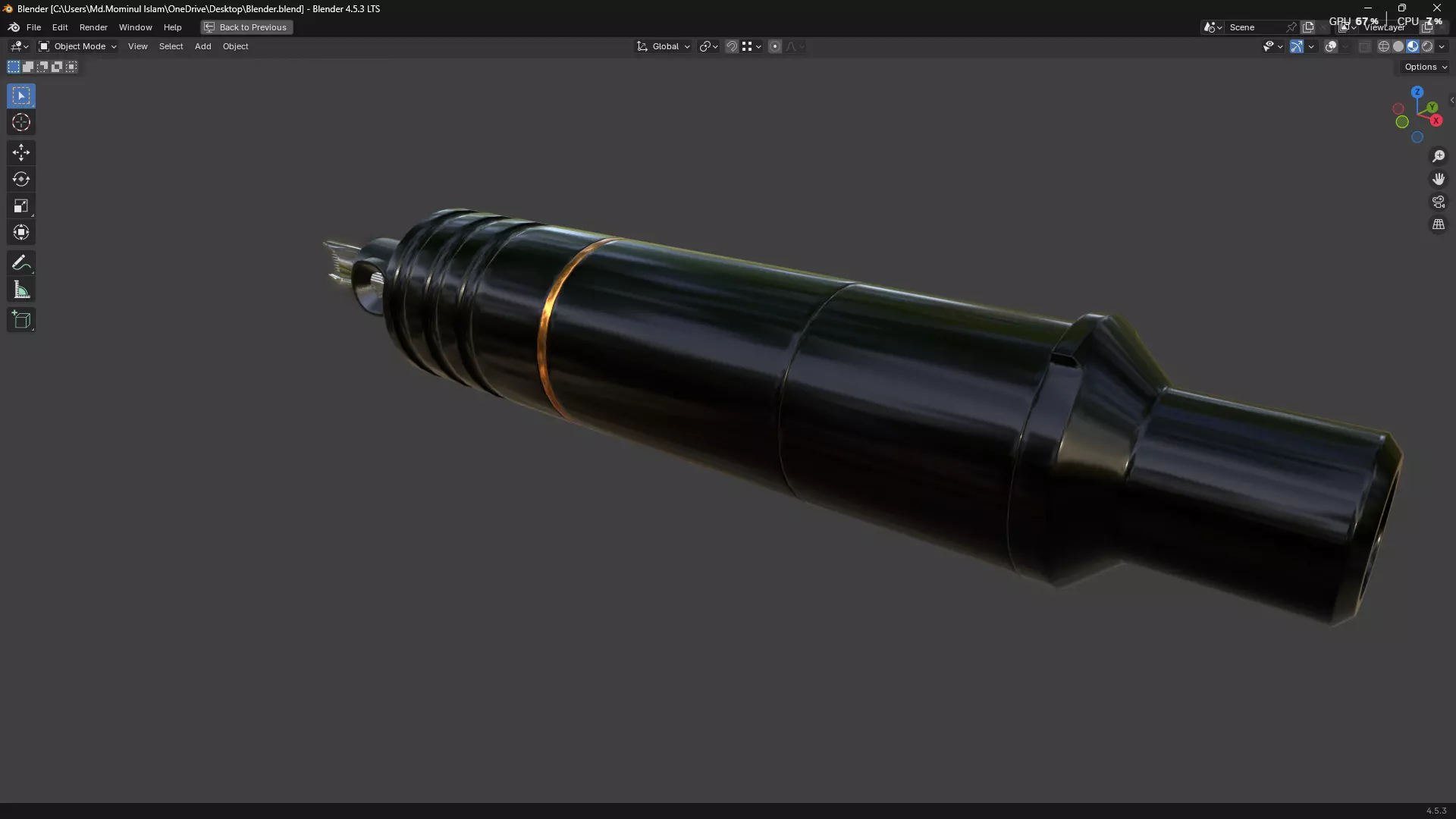This screenshot has height=819, width=1456.
Task: Set selection mode to new selection
Action: click(x=14, y=67)
